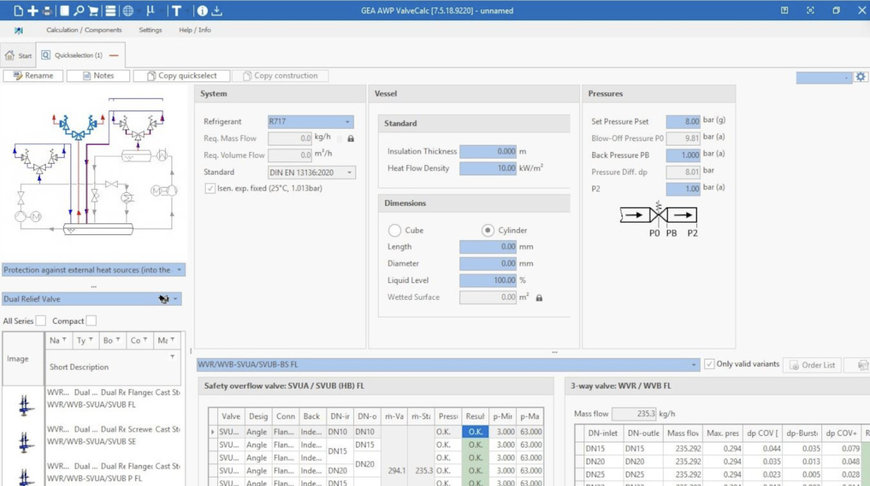Click valve image for WVR/WVB-SVUA/SVUB SE

[x=24, y=442]
